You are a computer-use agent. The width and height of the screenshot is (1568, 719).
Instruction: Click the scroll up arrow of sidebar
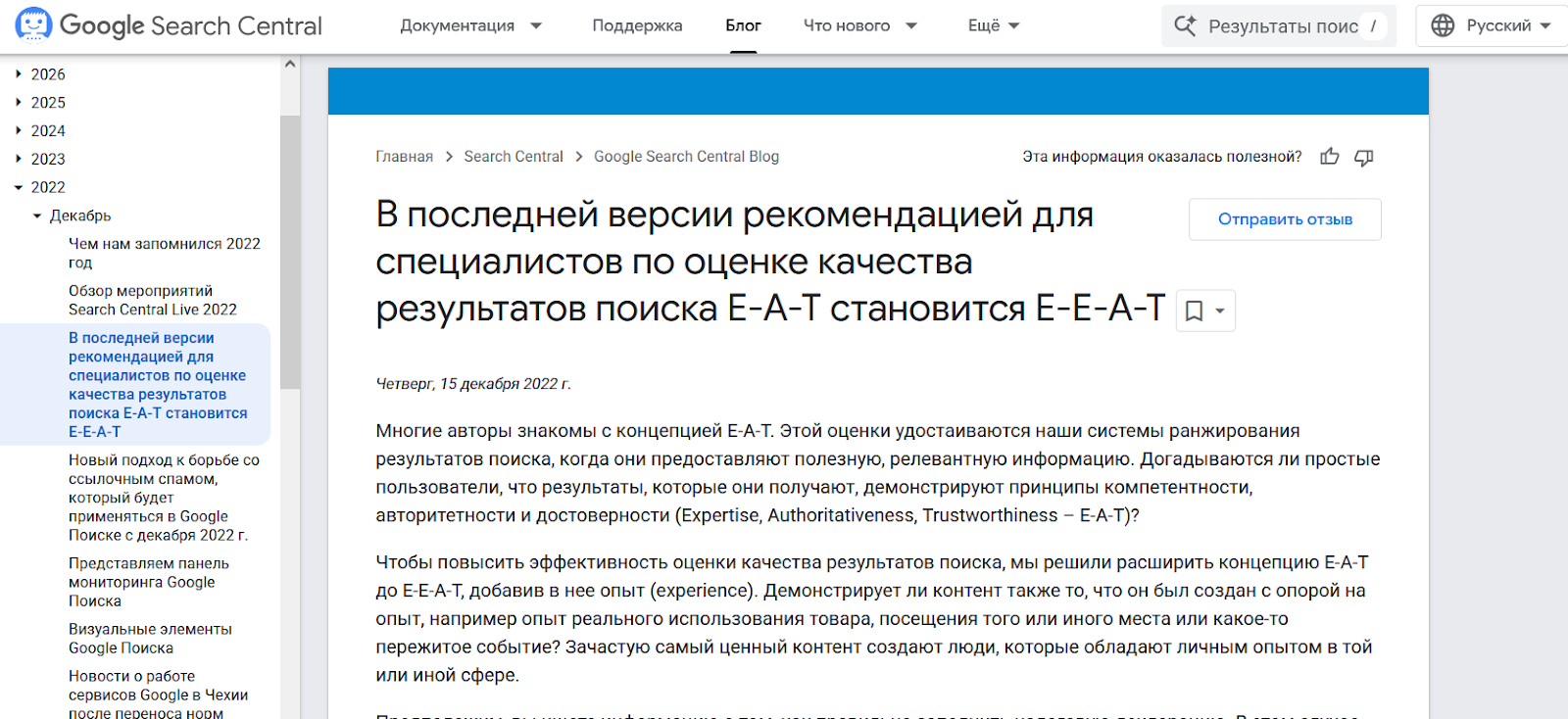290,64
